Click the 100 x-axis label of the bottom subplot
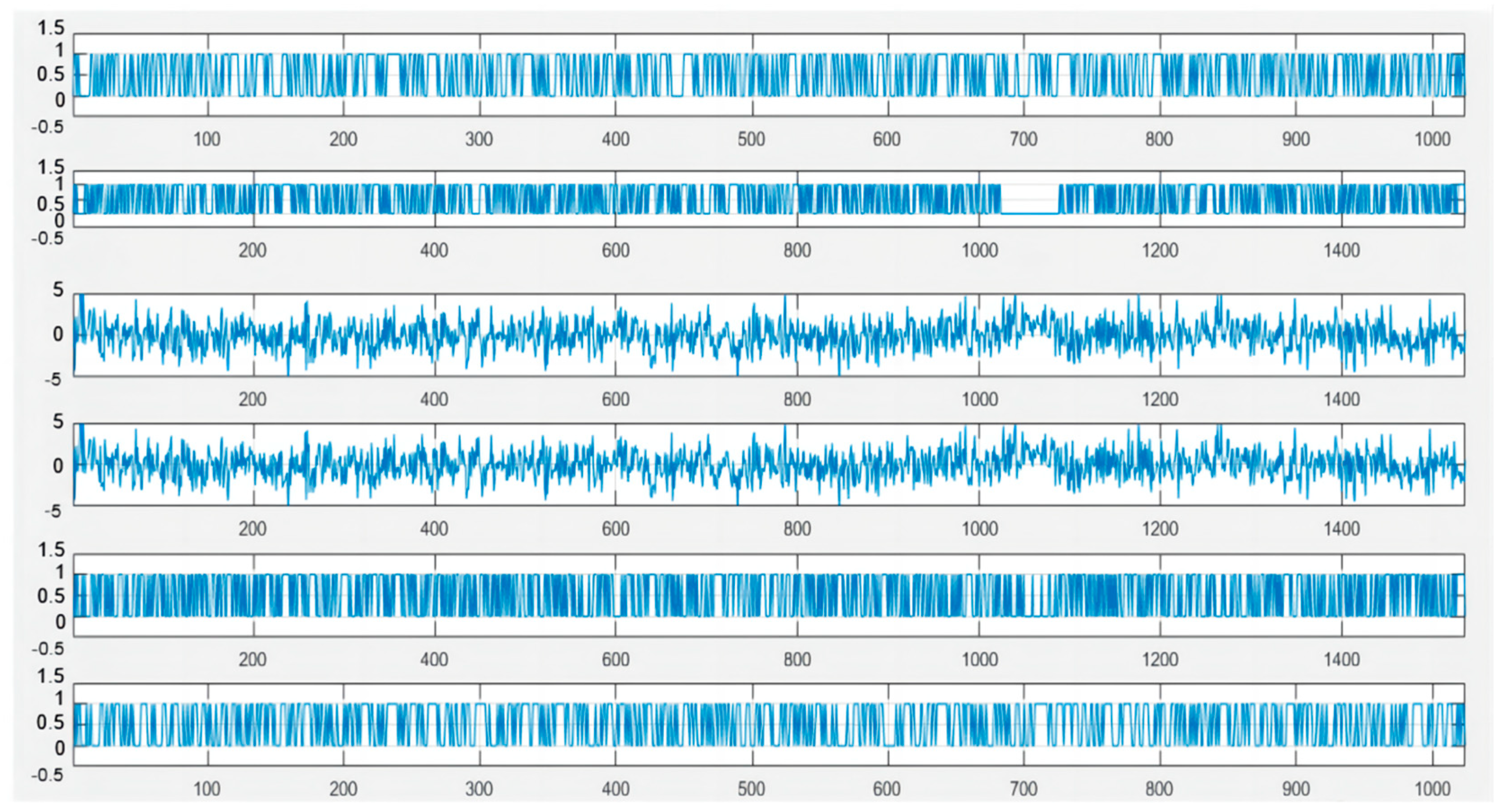Viewport: 1505px width, 812px height. [207, 789]
